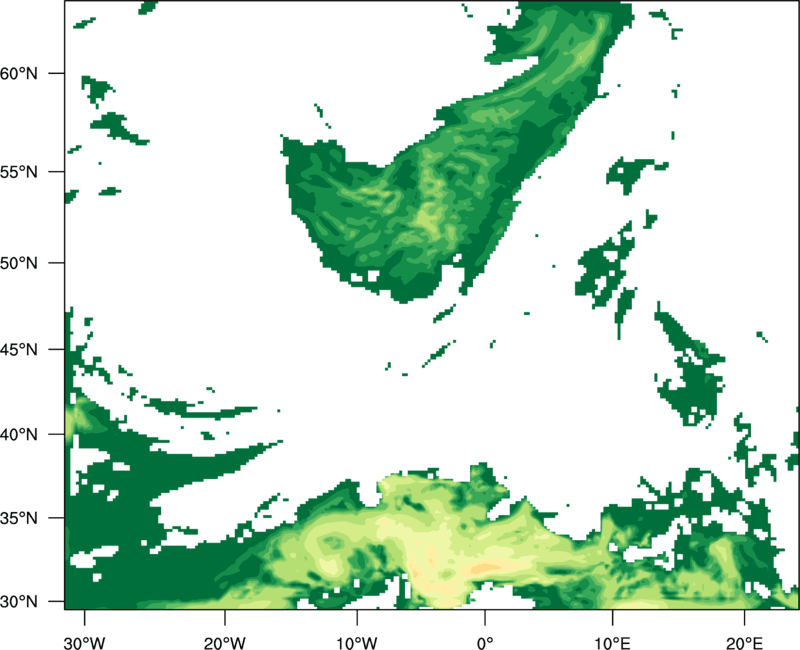Click the 55°N latitude label
The height and width of the screenshot is (650, 800).
(19, 172)
